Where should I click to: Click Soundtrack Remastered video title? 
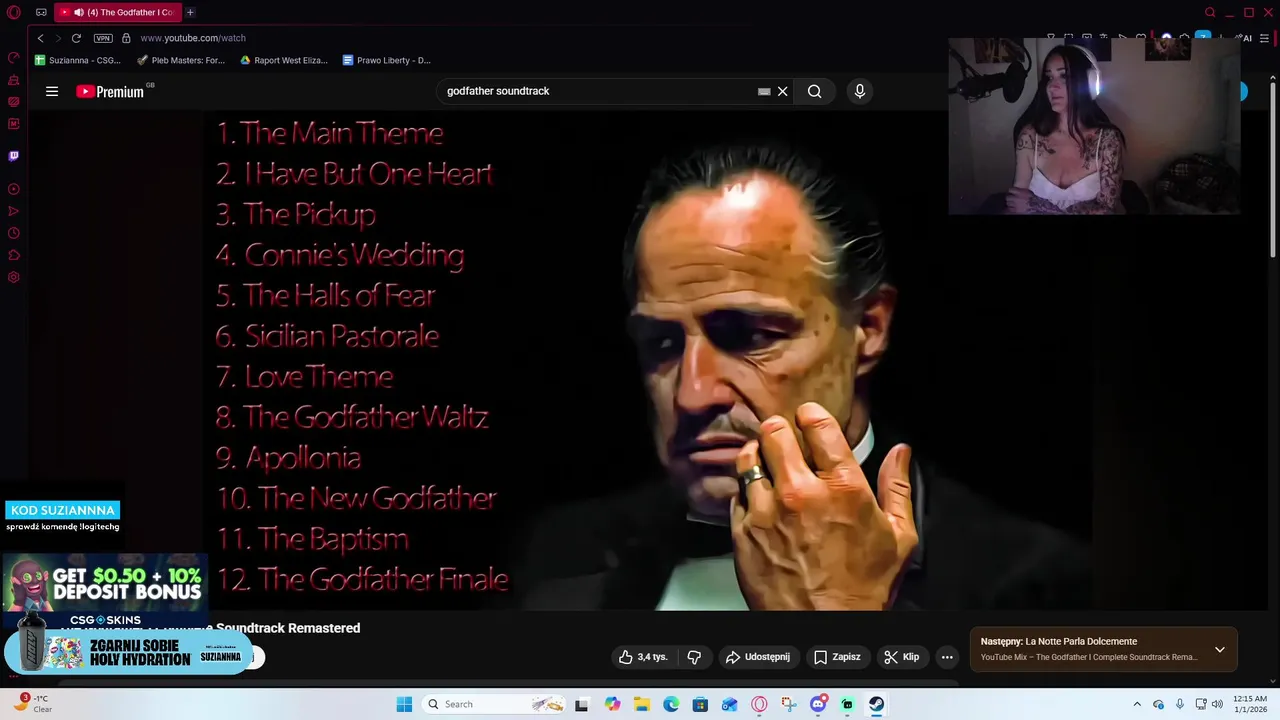coord(288,628)
